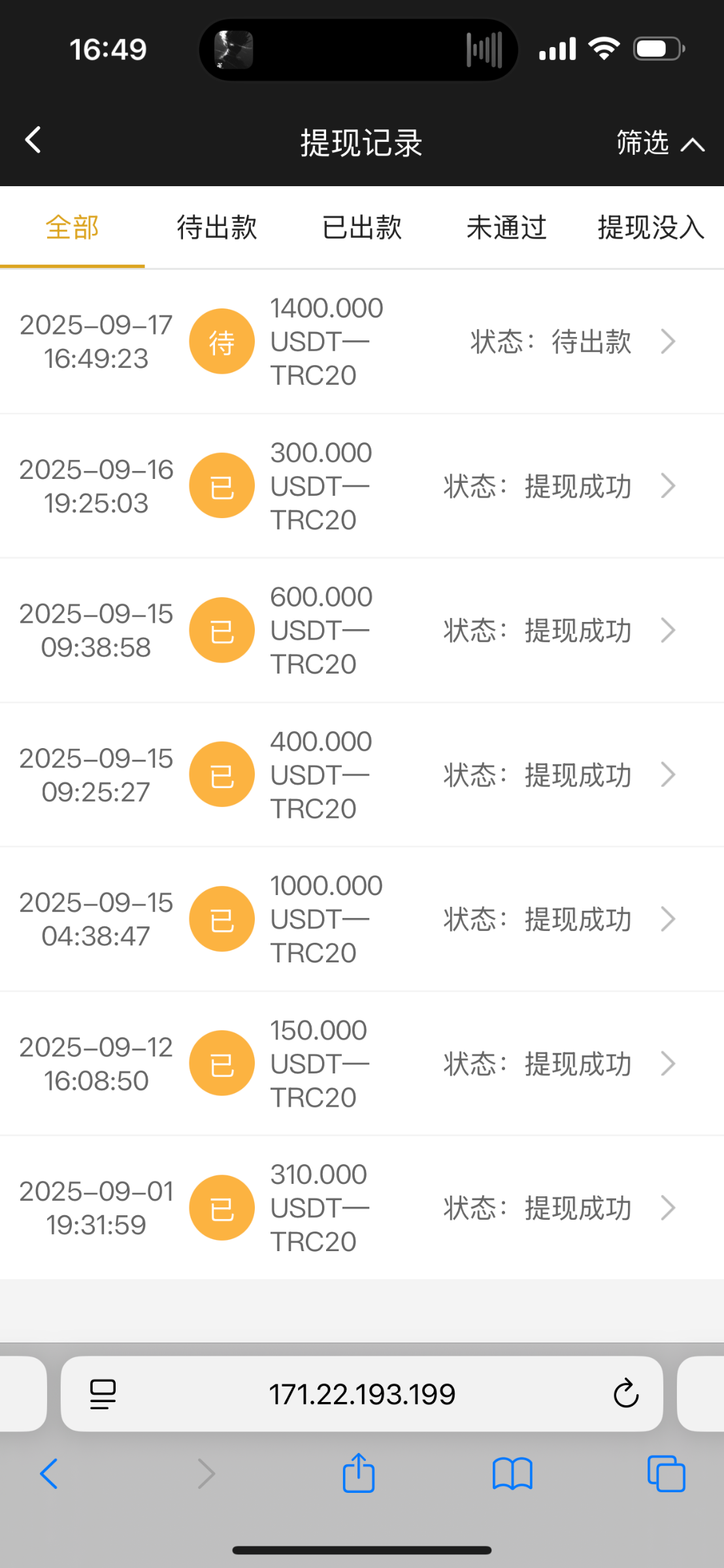The width and height of the screenshot is (724, 1568).
Task: Select the 全部 tab
Action: (x=72, y=228)
